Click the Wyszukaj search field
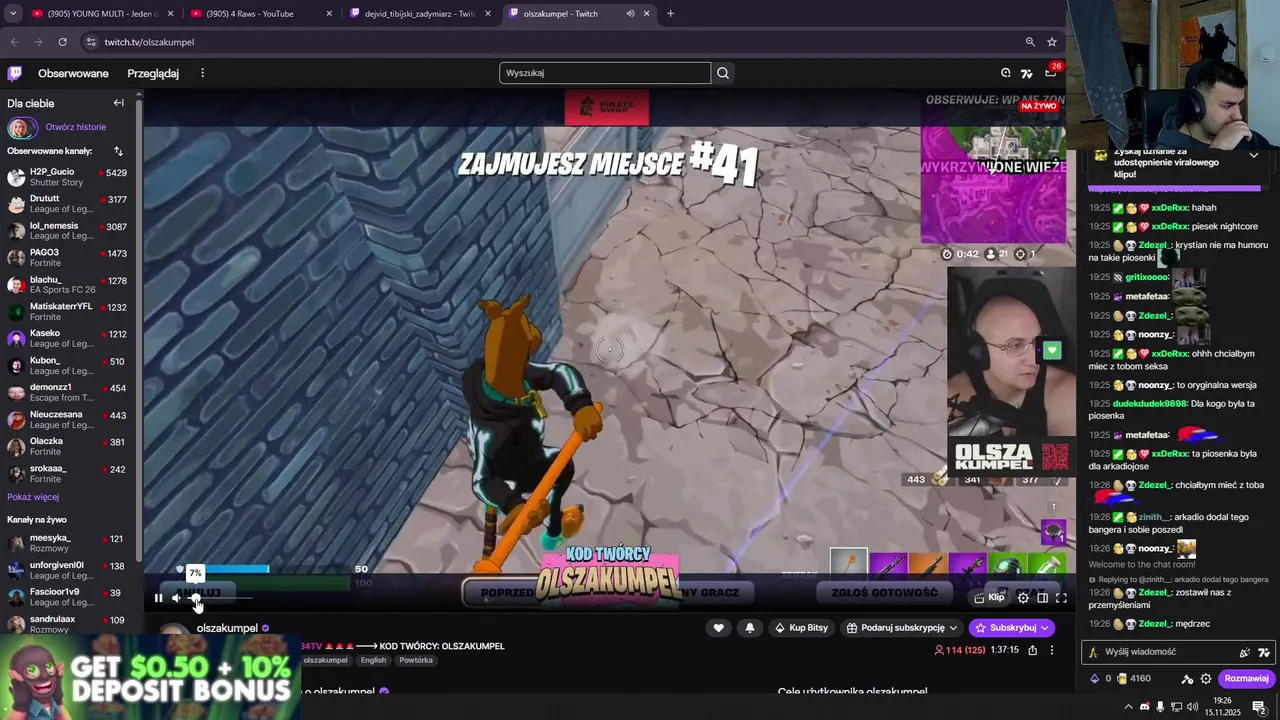1280x720 pixels. 605,73
